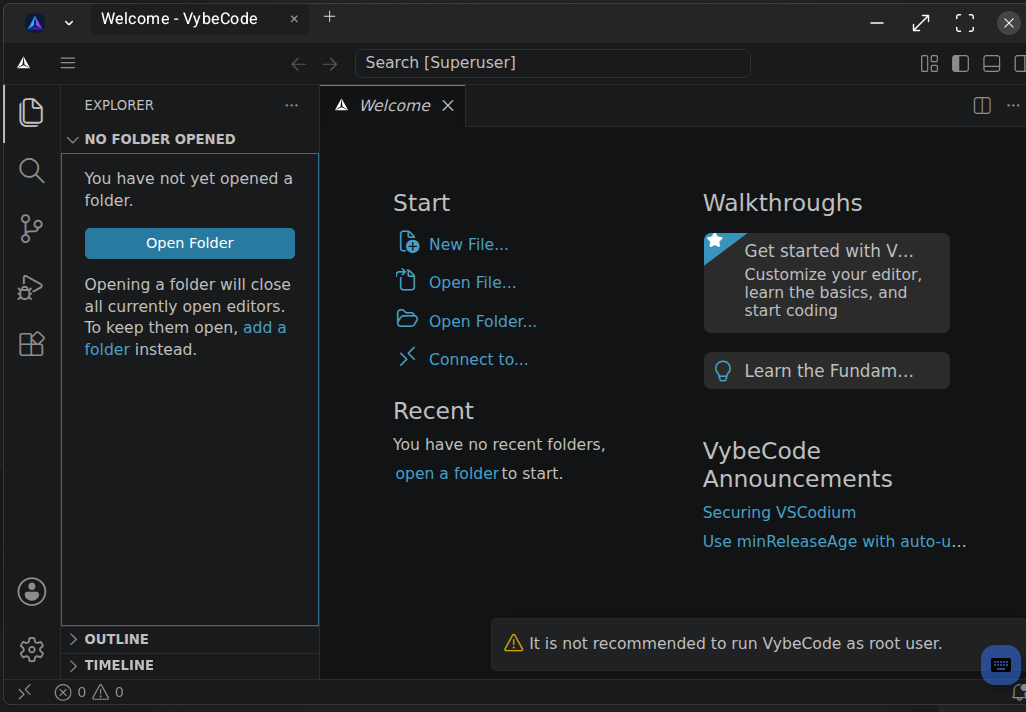
Task: Click the open a folder link under Recent
Action: point(447,473)
